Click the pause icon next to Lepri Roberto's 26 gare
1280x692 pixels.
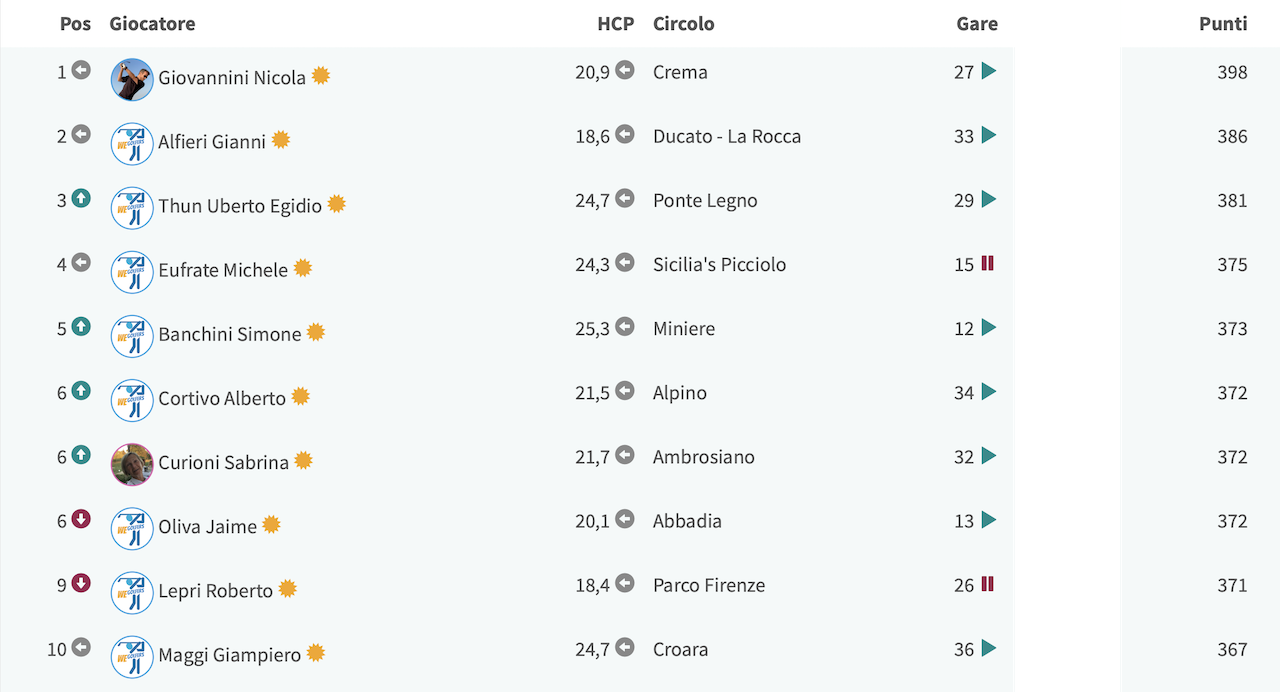click(x=988, y=584)
